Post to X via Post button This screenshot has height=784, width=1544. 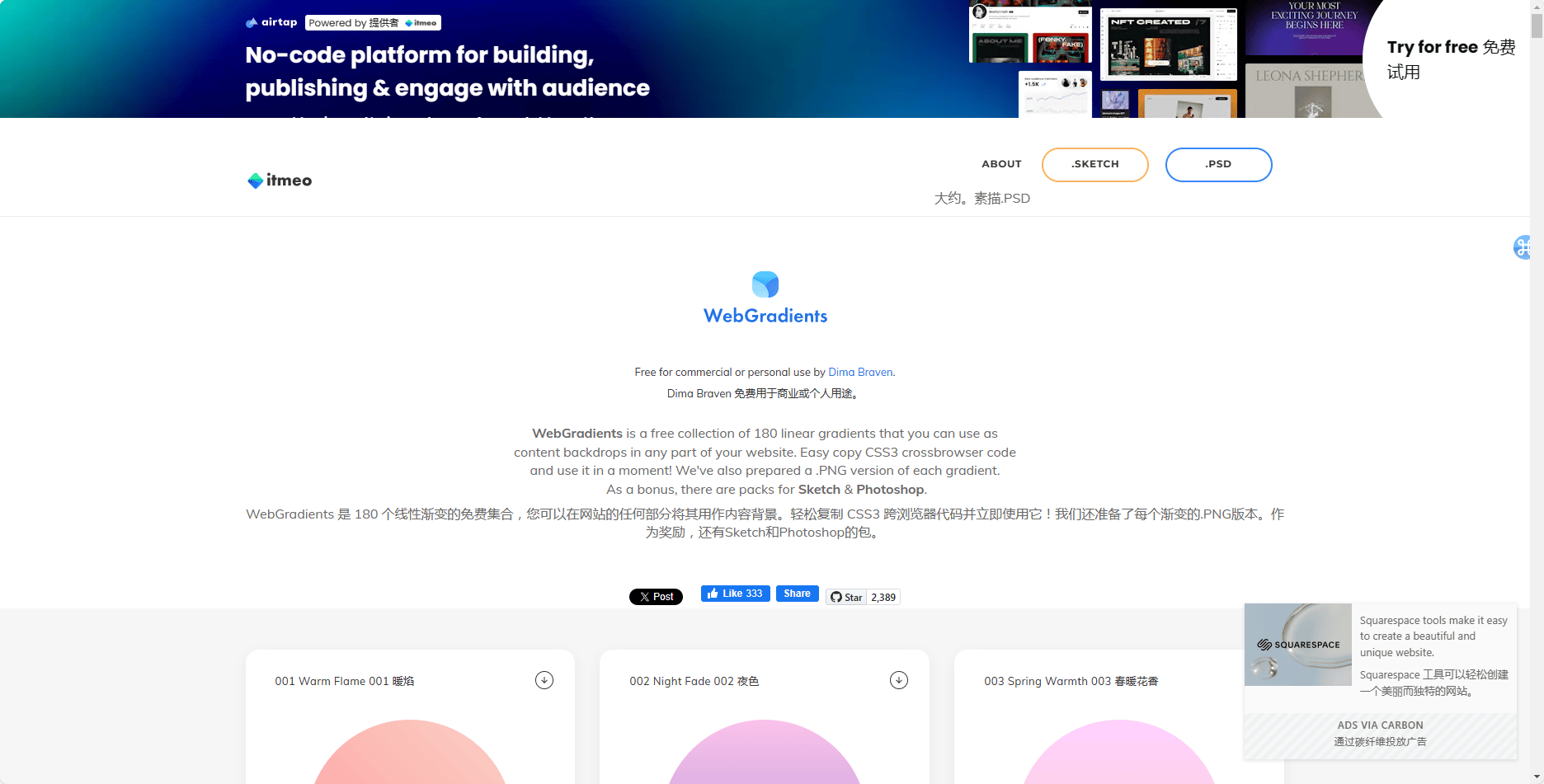[656, 597]
